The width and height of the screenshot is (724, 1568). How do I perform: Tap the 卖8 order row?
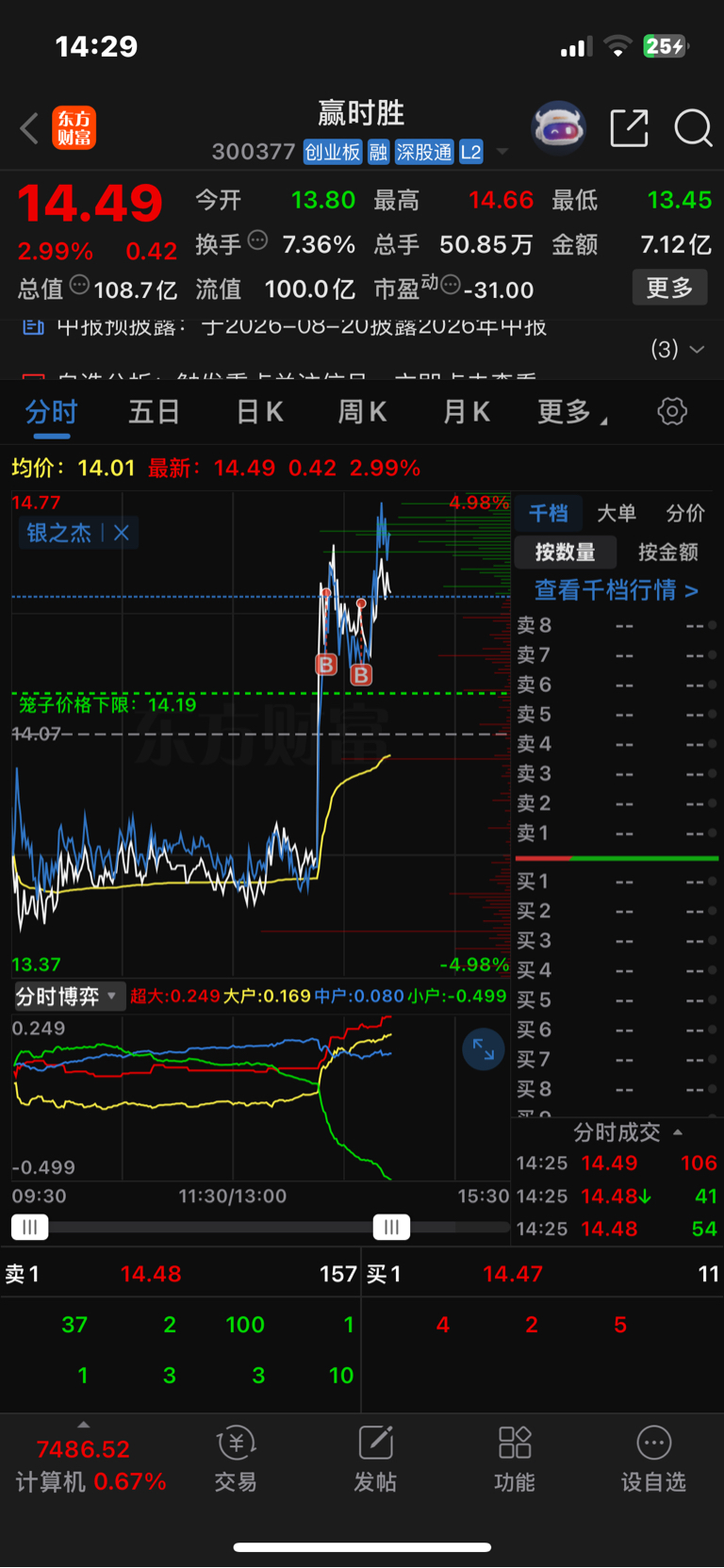click(x=617, y=625)
